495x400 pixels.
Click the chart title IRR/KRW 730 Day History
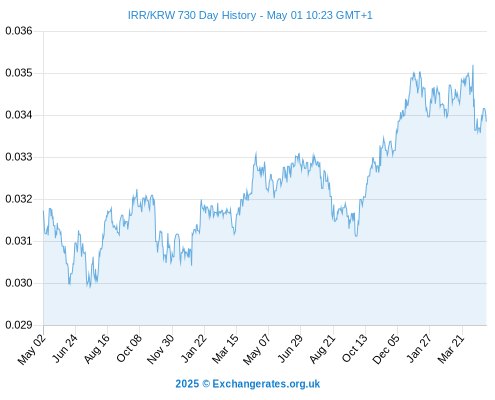point(192,15)
